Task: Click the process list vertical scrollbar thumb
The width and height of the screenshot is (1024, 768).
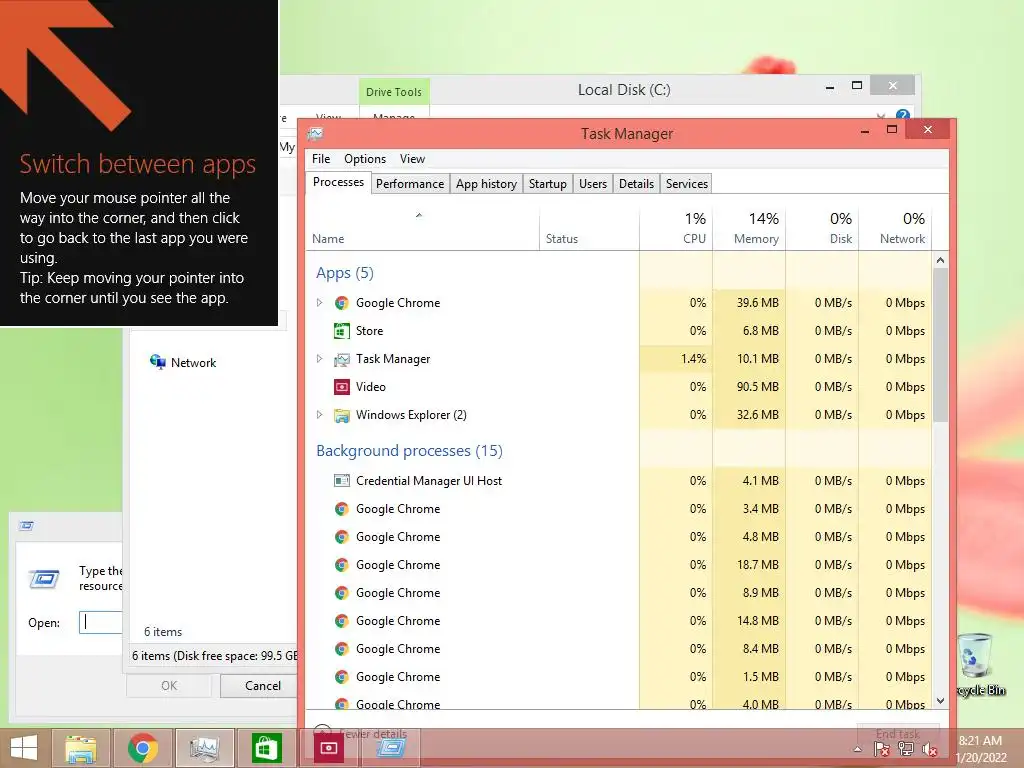Action: (x=940, y=345)
